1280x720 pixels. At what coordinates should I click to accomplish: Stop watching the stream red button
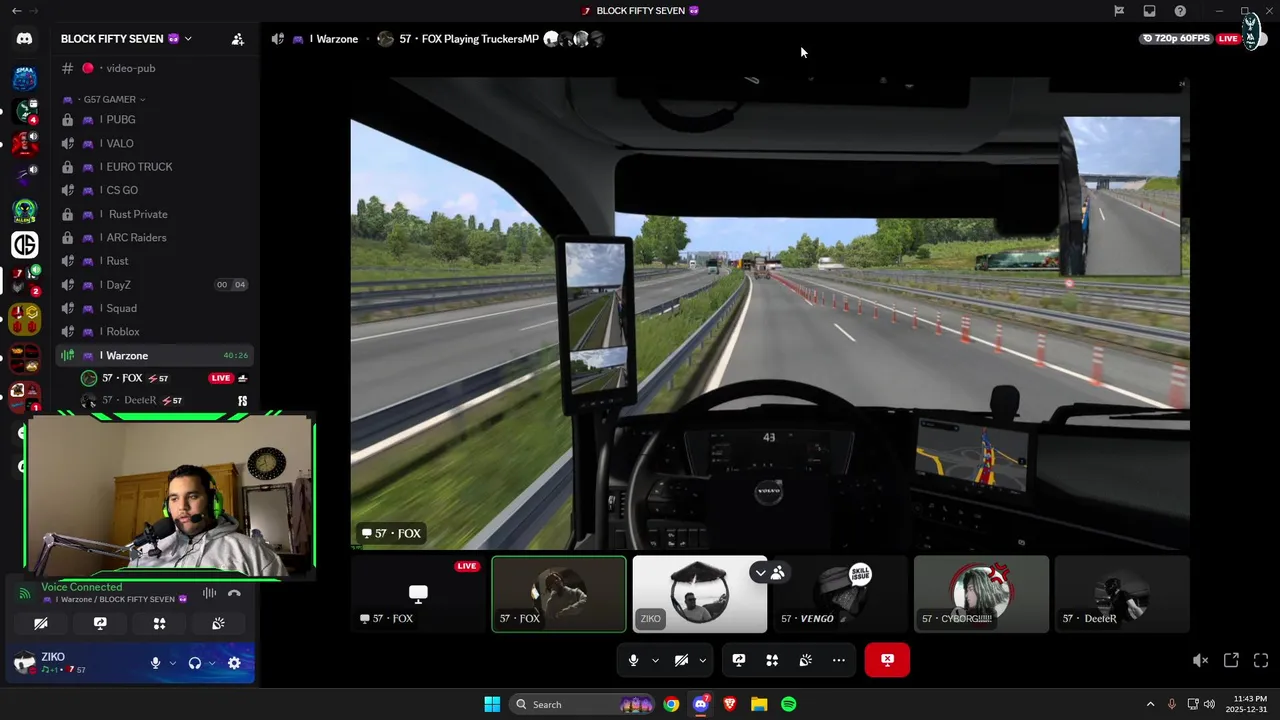tap(887, 660)
